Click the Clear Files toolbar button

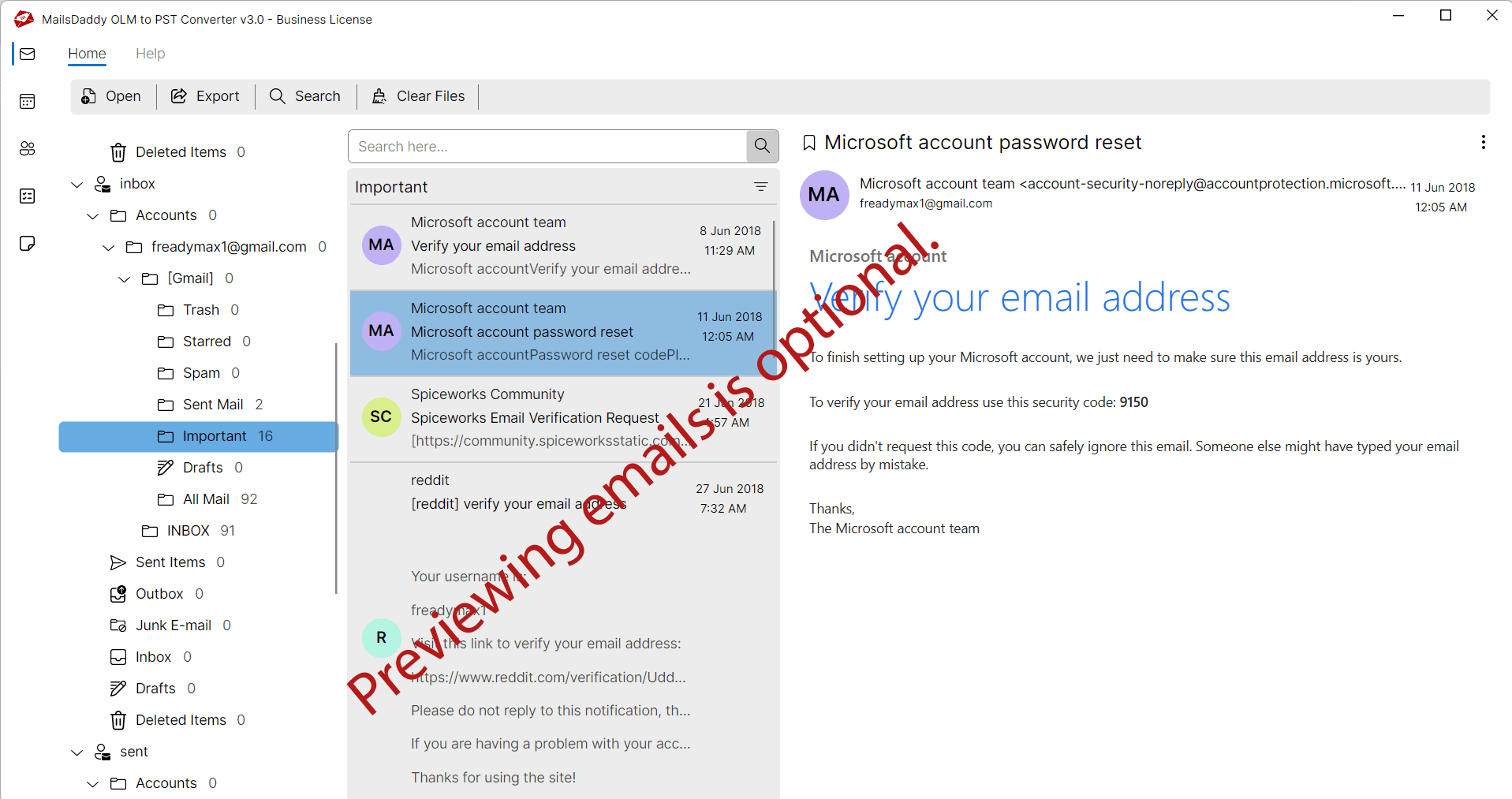pos(419,96)
